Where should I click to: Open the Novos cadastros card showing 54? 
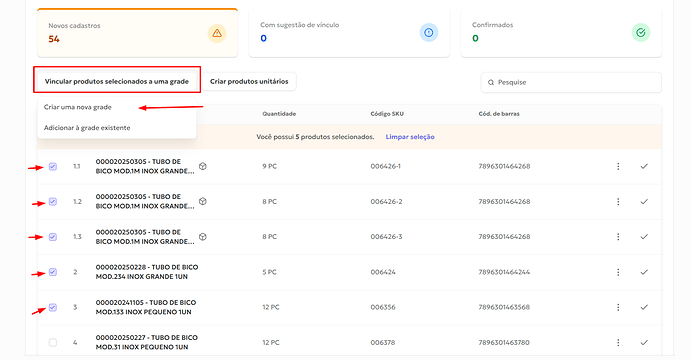click(x=137, y=33)
